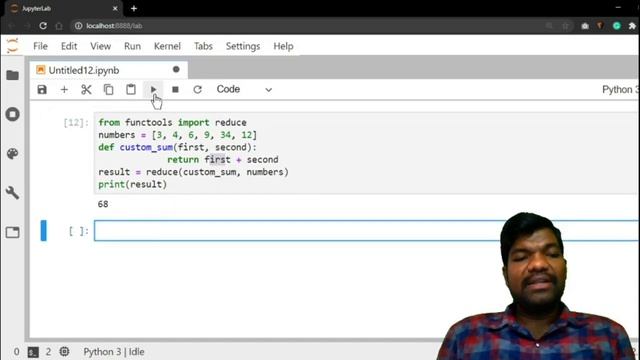Viewport: 640px width, 360px height.
Task: Open the browser extensions puzzle icon
Action: [x=632, y=26]
